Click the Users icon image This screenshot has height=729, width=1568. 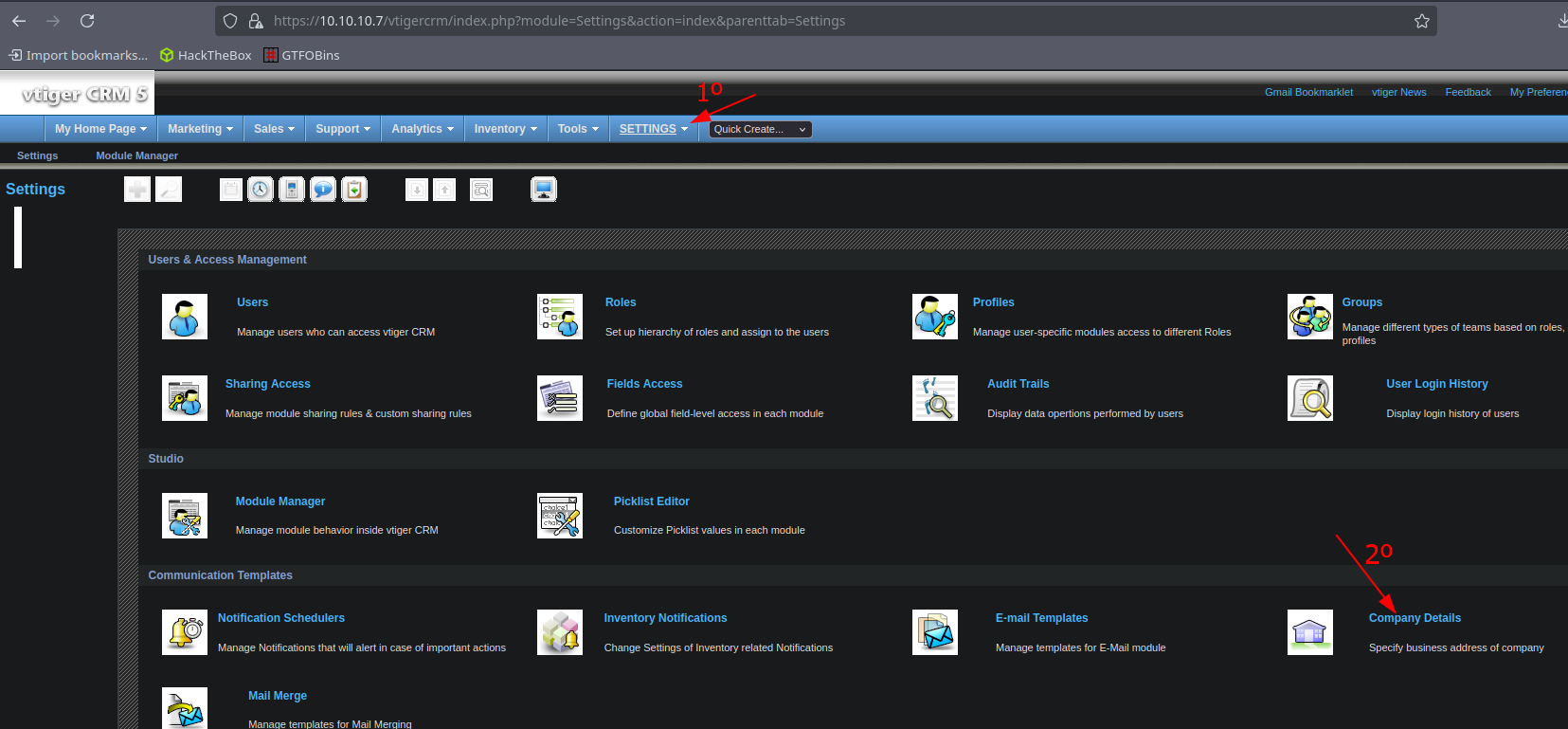(x=185, y=317)
